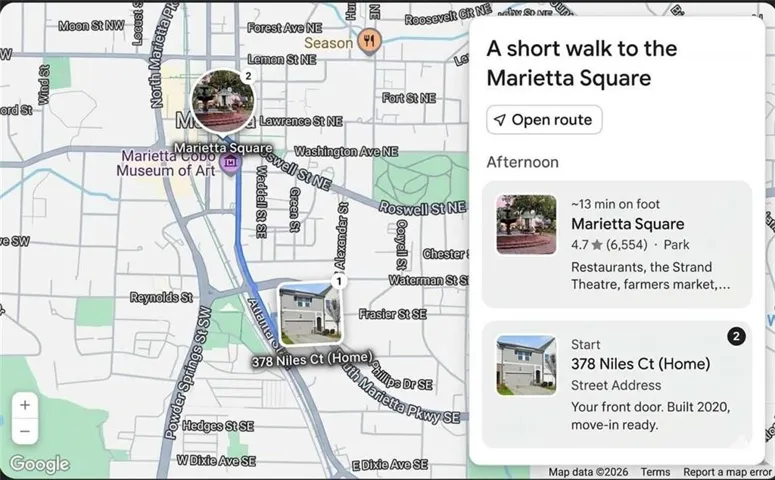Open the Marietta Square card thumbnail
775x480 pixels.
[526, 224]
